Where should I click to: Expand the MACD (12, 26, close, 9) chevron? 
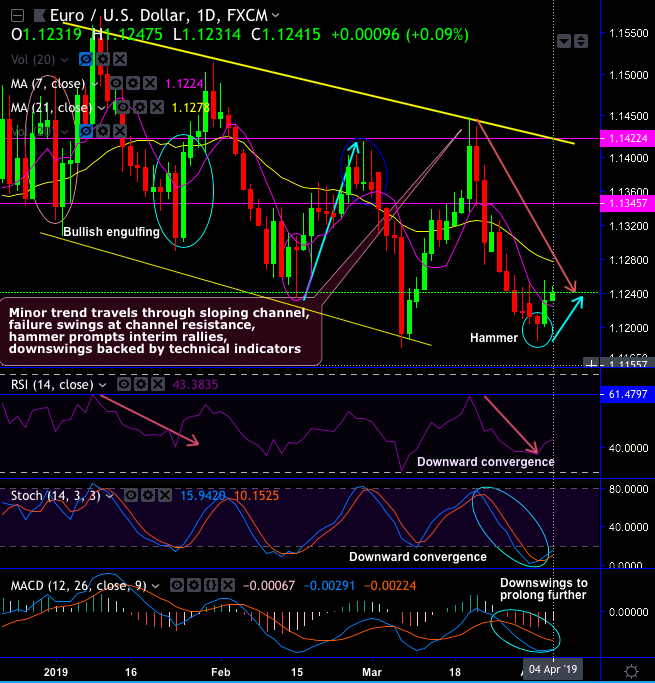pos(155,586)
